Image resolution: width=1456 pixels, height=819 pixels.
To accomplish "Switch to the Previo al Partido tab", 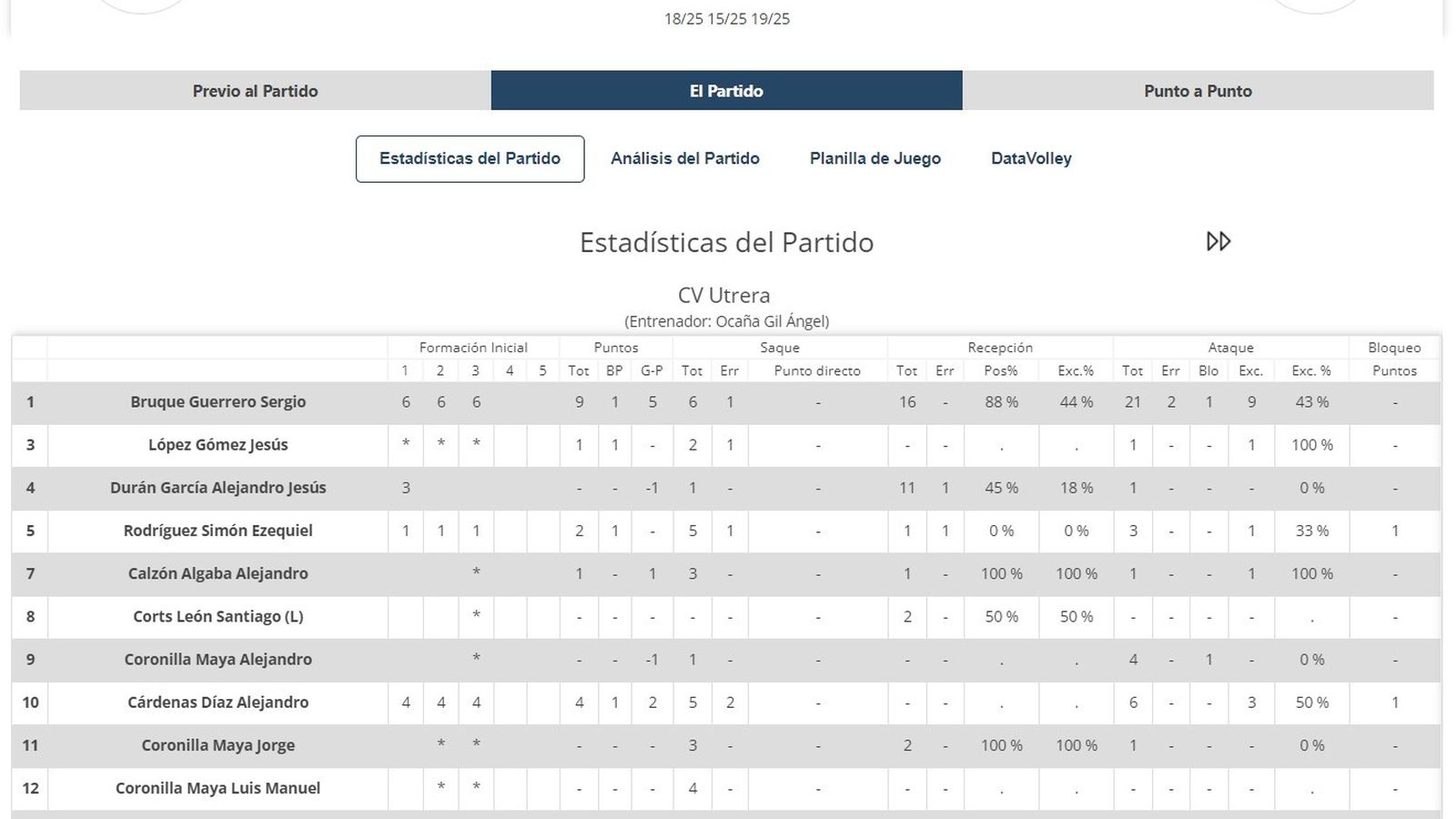I will [x=255, y=91].
